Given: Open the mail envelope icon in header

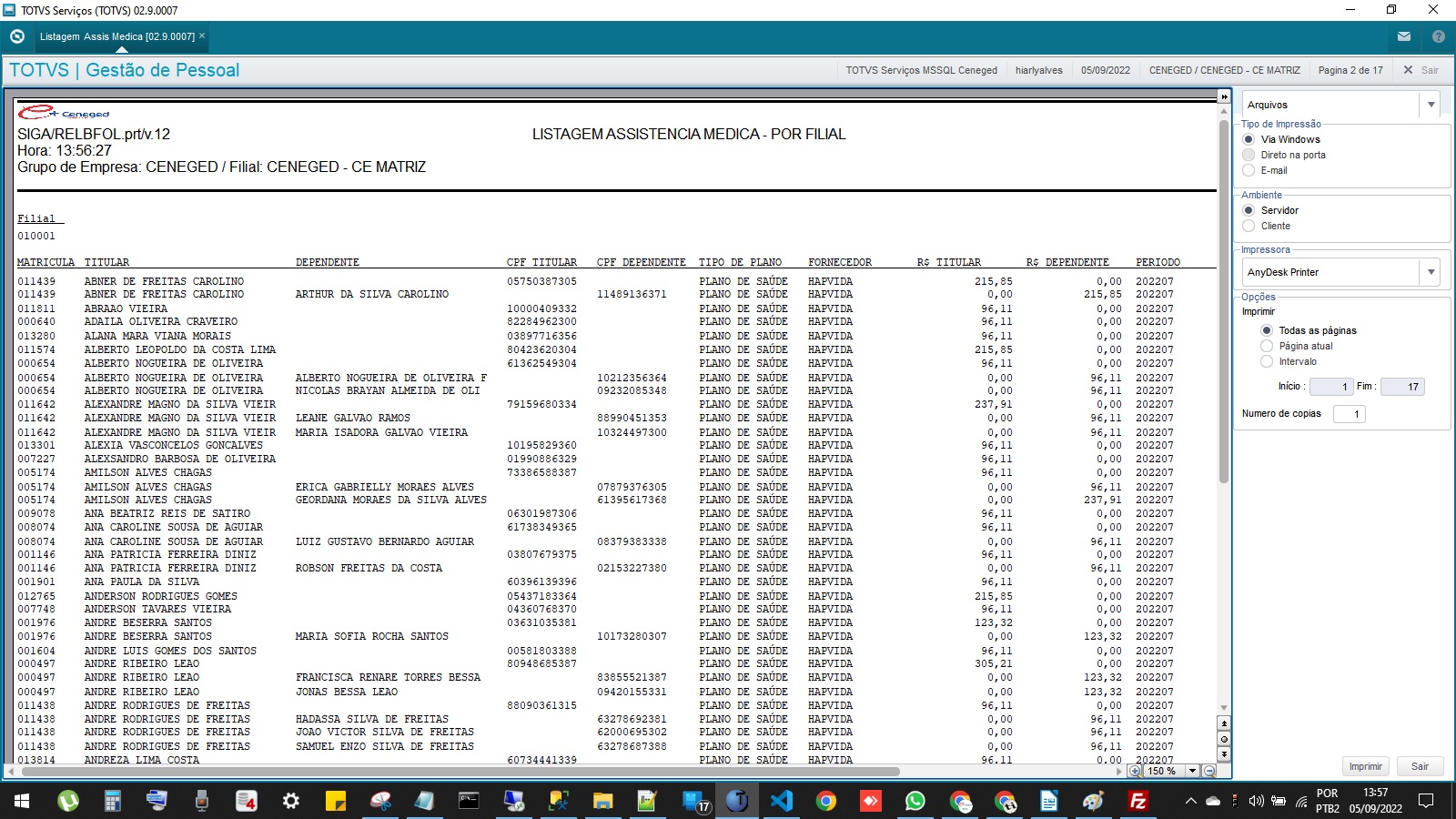Looking at the screenshot, I should (x=1404, y=36).
